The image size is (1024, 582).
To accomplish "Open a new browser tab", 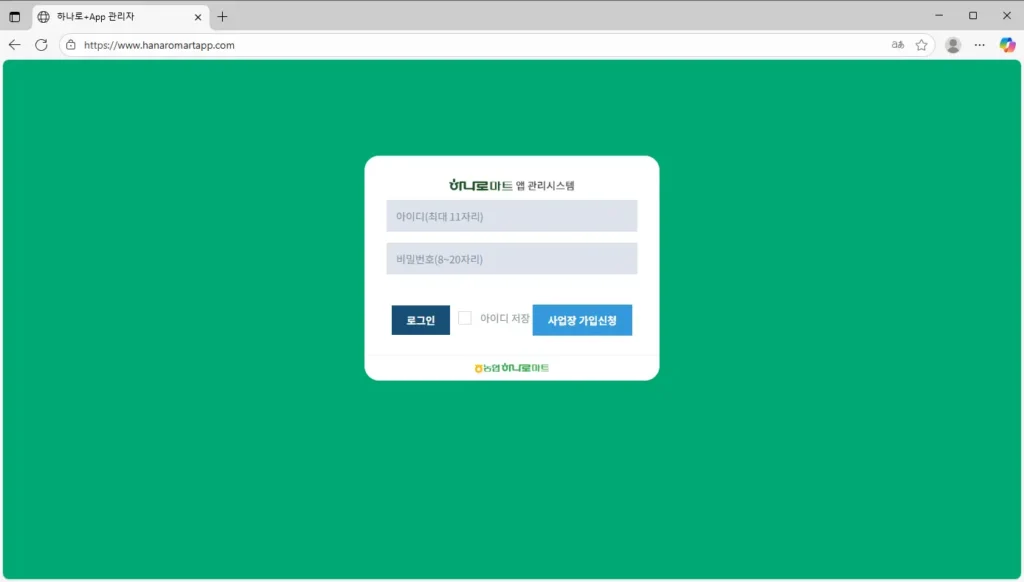I will (222, 17).
